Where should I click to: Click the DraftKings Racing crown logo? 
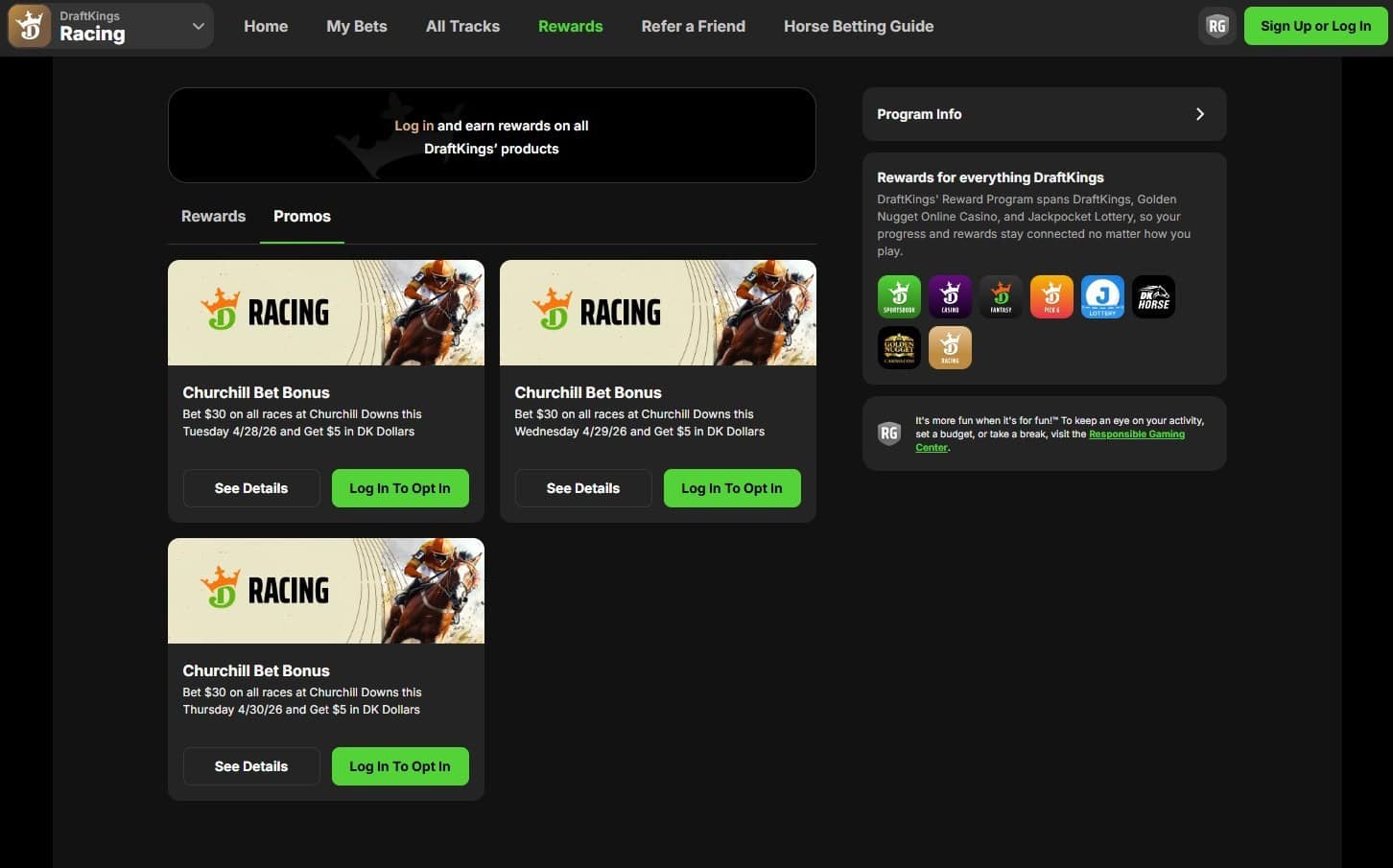pos(30,26)
